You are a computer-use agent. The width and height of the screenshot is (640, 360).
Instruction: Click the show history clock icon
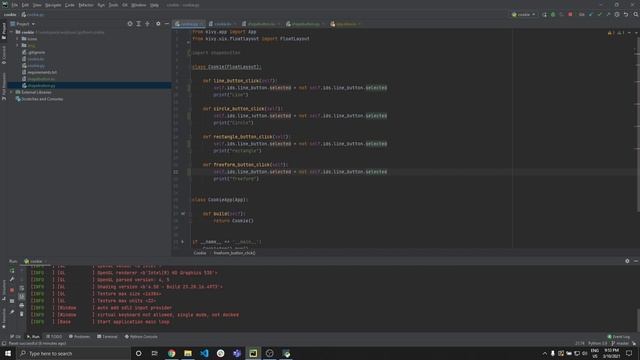[617, 15]
